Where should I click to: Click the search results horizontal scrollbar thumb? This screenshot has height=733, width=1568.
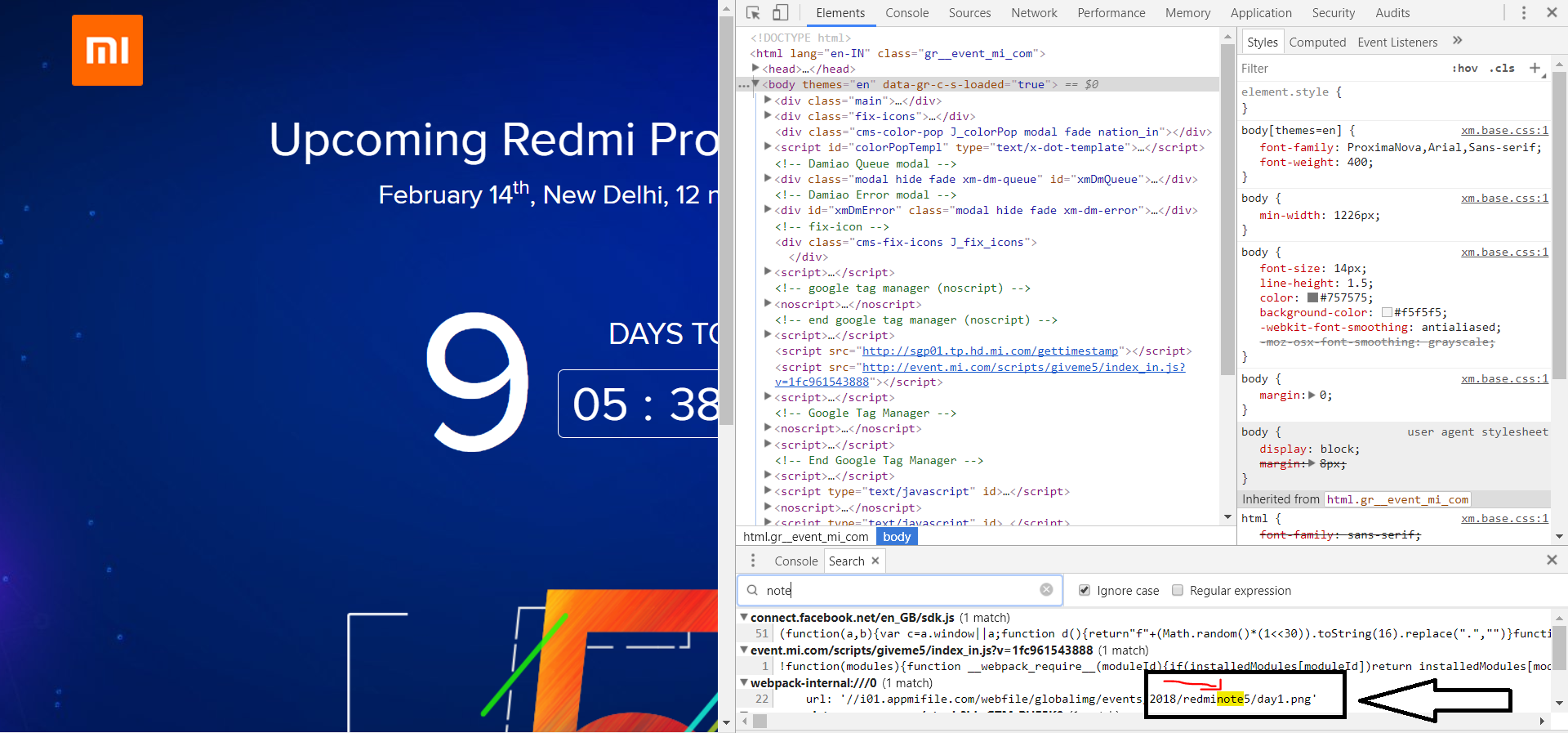[x=759, y=721]
